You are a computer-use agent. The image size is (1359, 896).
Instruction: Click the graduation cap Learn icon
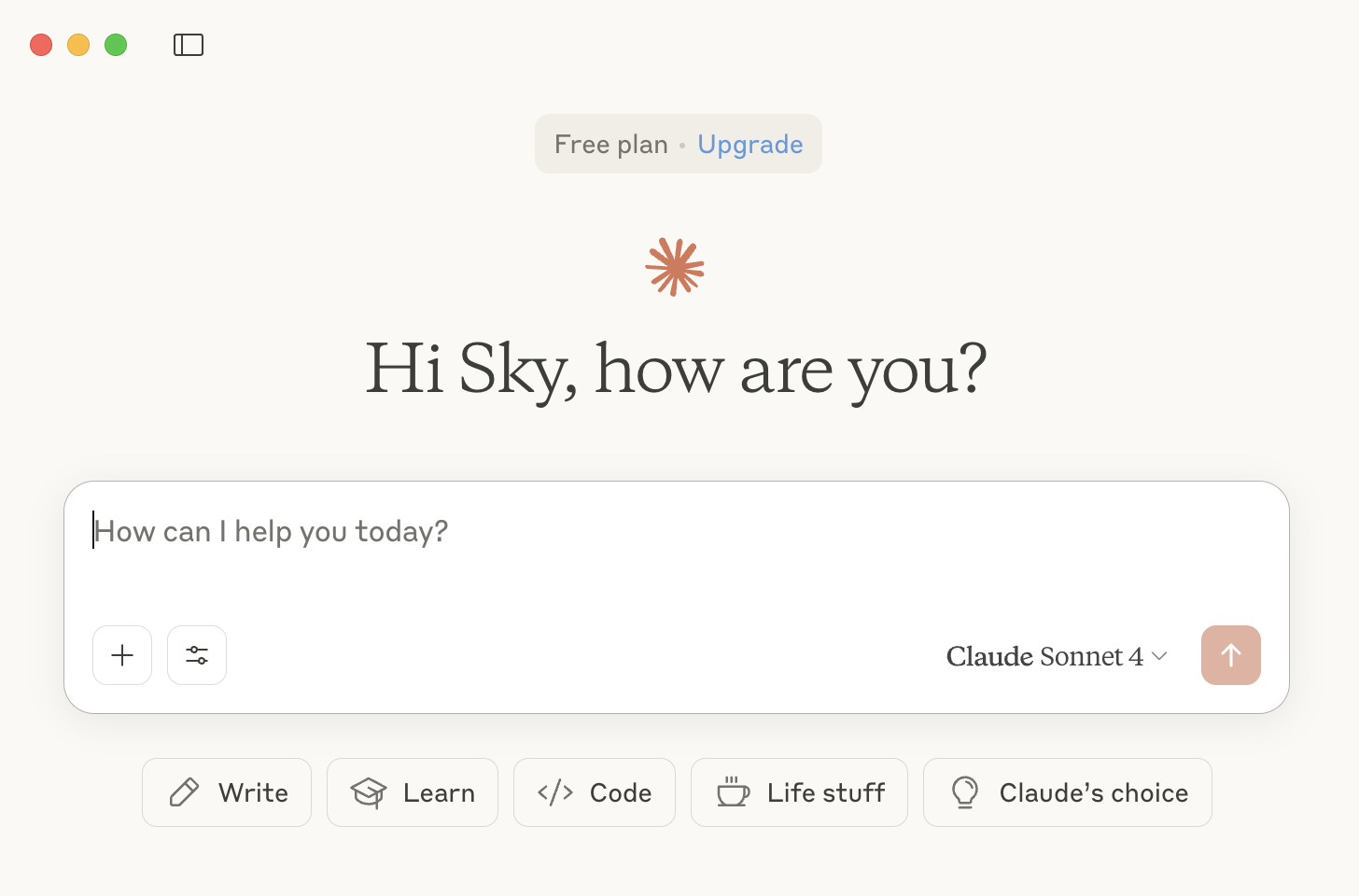(369, 792)
